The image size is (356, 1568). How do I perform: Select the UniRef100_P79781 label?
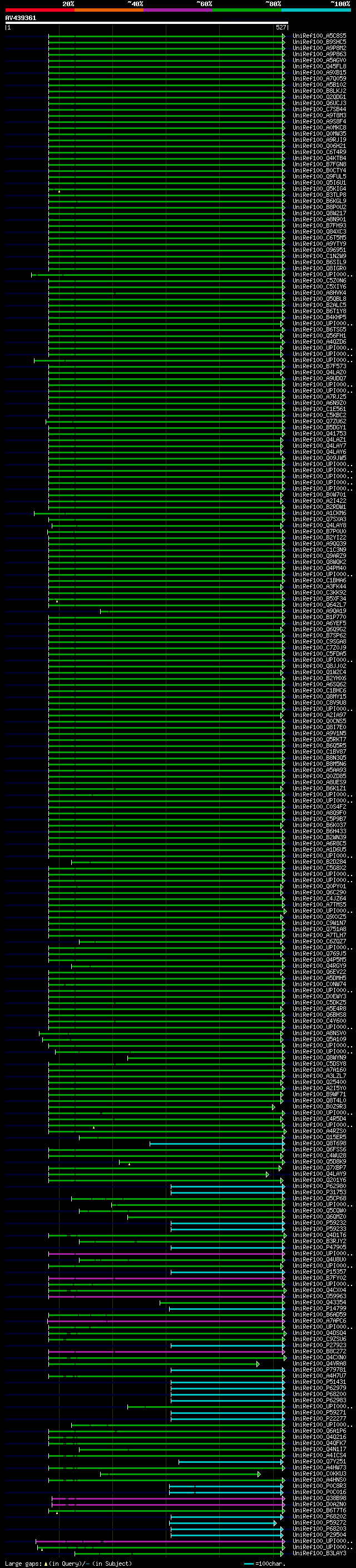(x=319, y=1369)
